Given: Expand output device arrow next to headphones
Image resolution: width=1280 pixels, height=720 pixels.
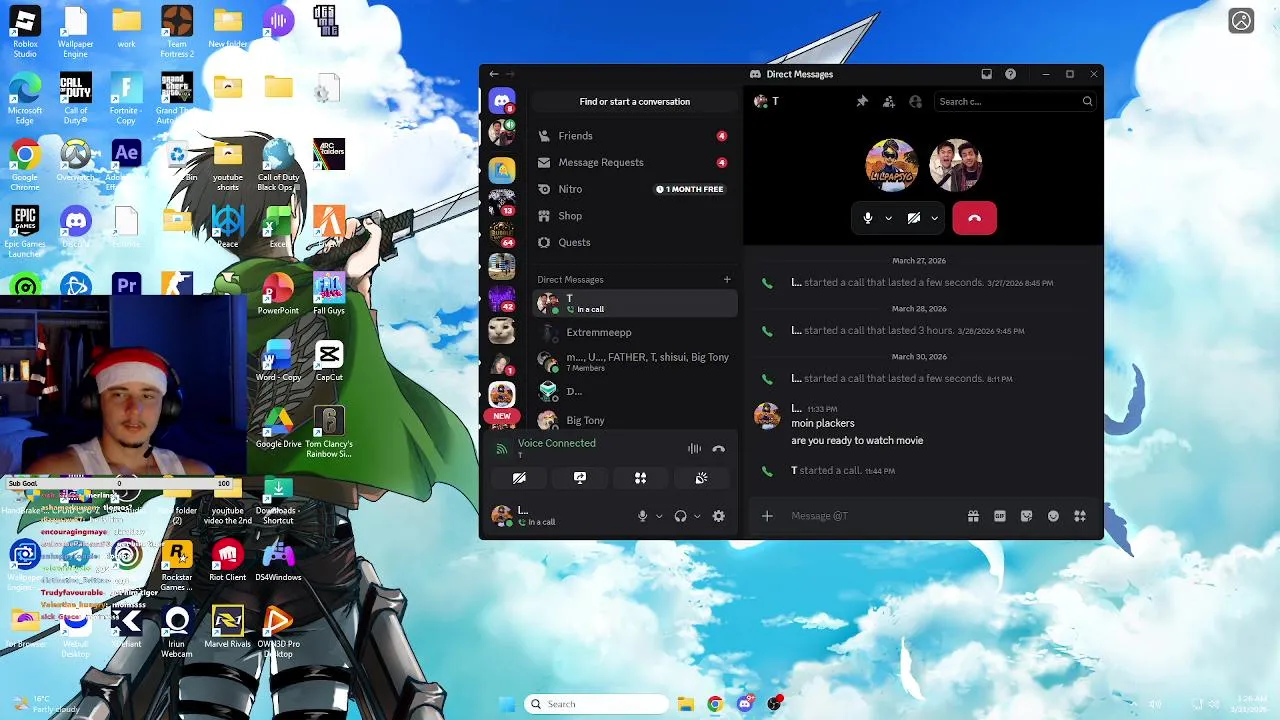Looking at the screenshot, I should 697,516.
